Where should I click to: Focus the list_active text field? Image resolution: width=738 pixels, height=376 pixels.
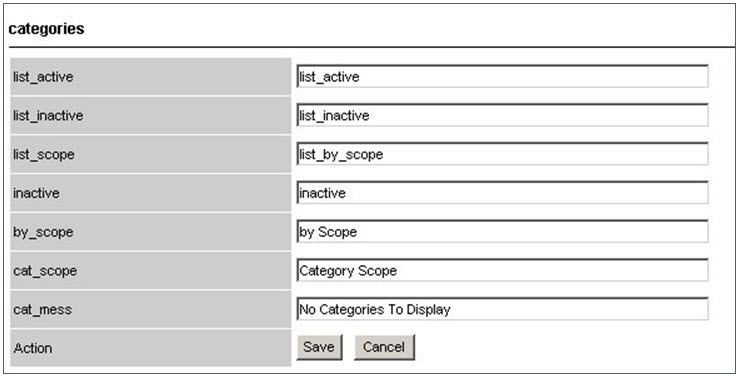[x=502, y=77]
